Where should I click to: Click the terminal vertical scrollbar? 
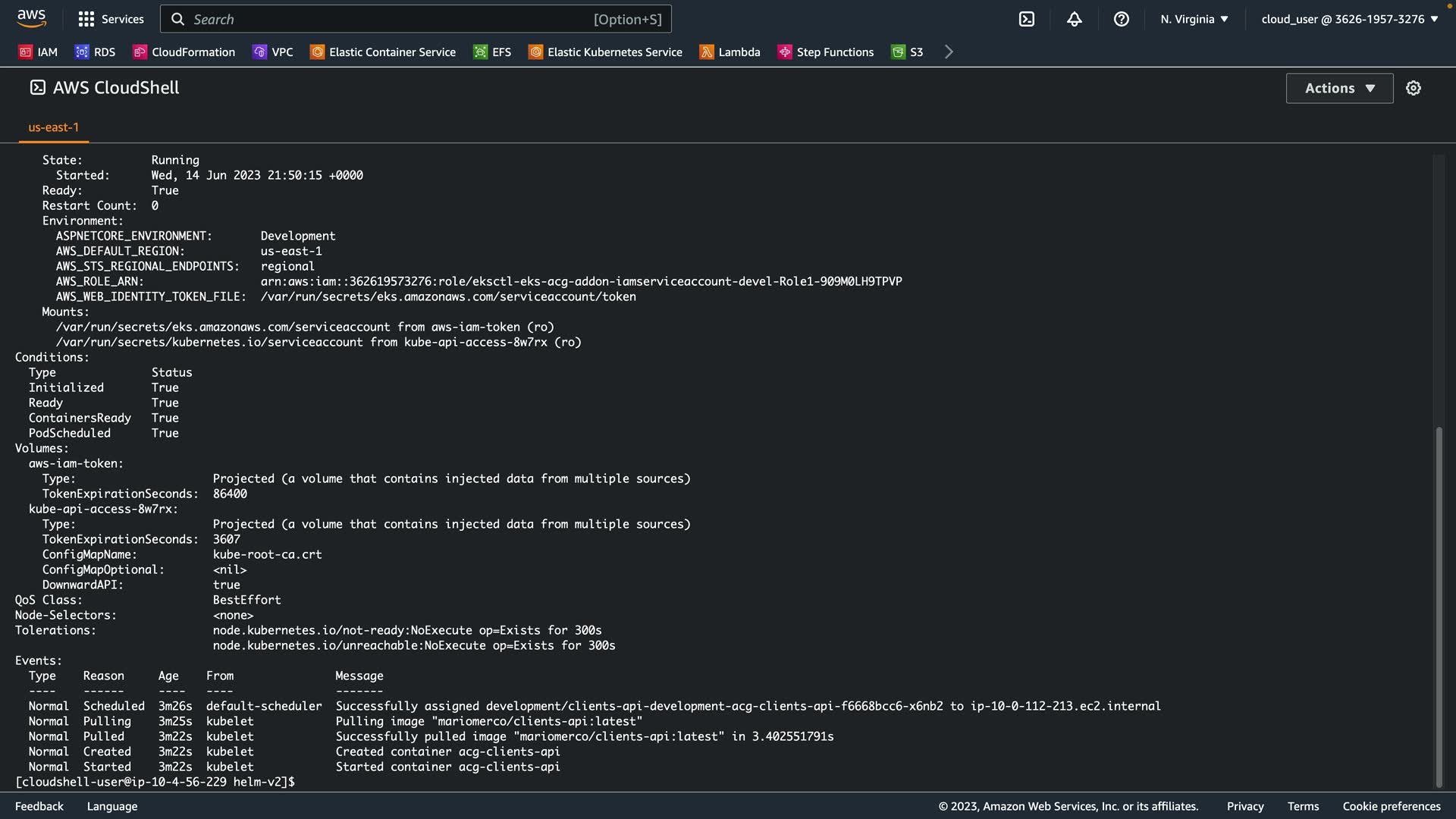pos(1439,607)
